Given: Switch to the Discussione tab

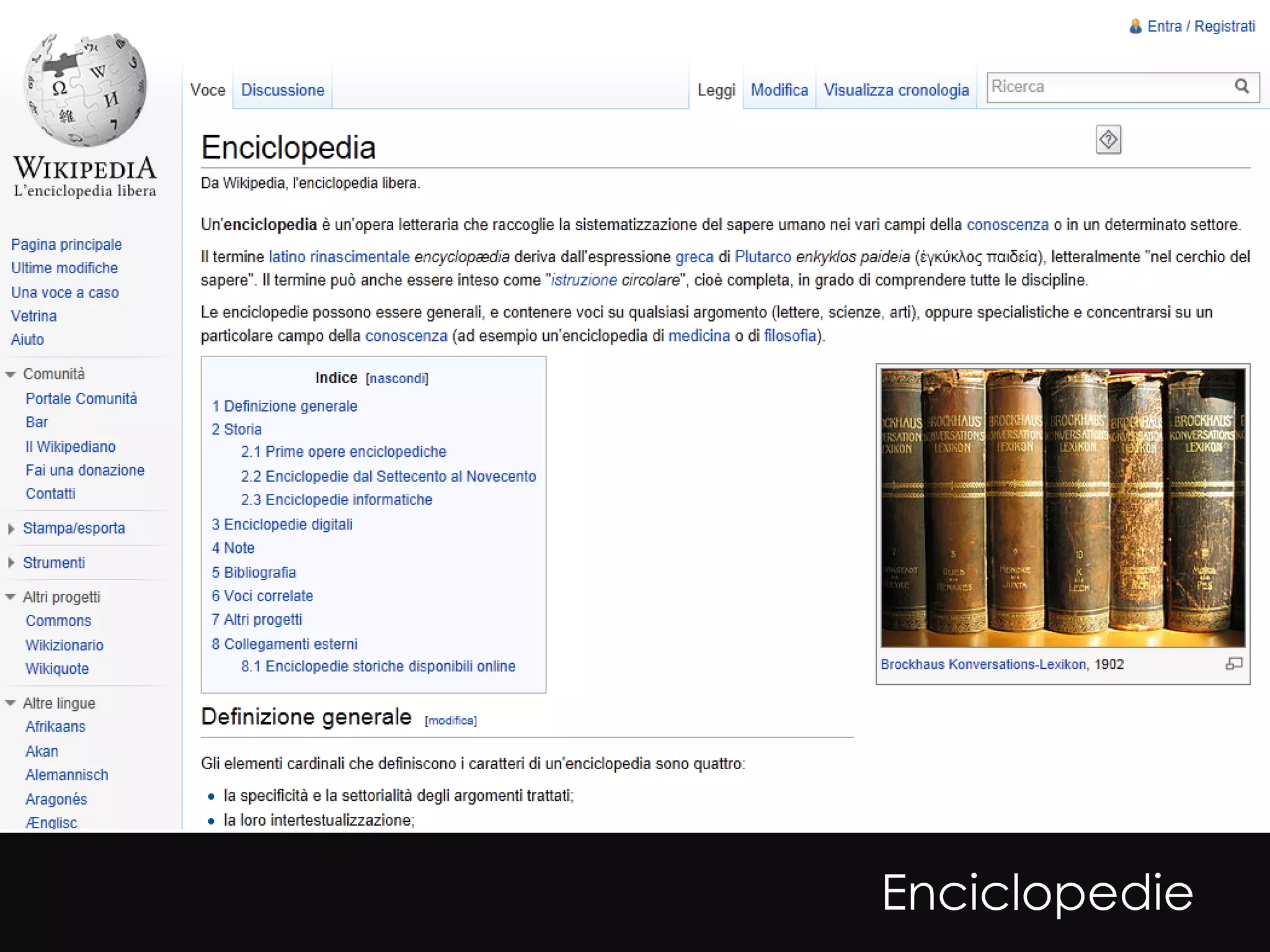Looking at the screenshot, I should (283, 90).
